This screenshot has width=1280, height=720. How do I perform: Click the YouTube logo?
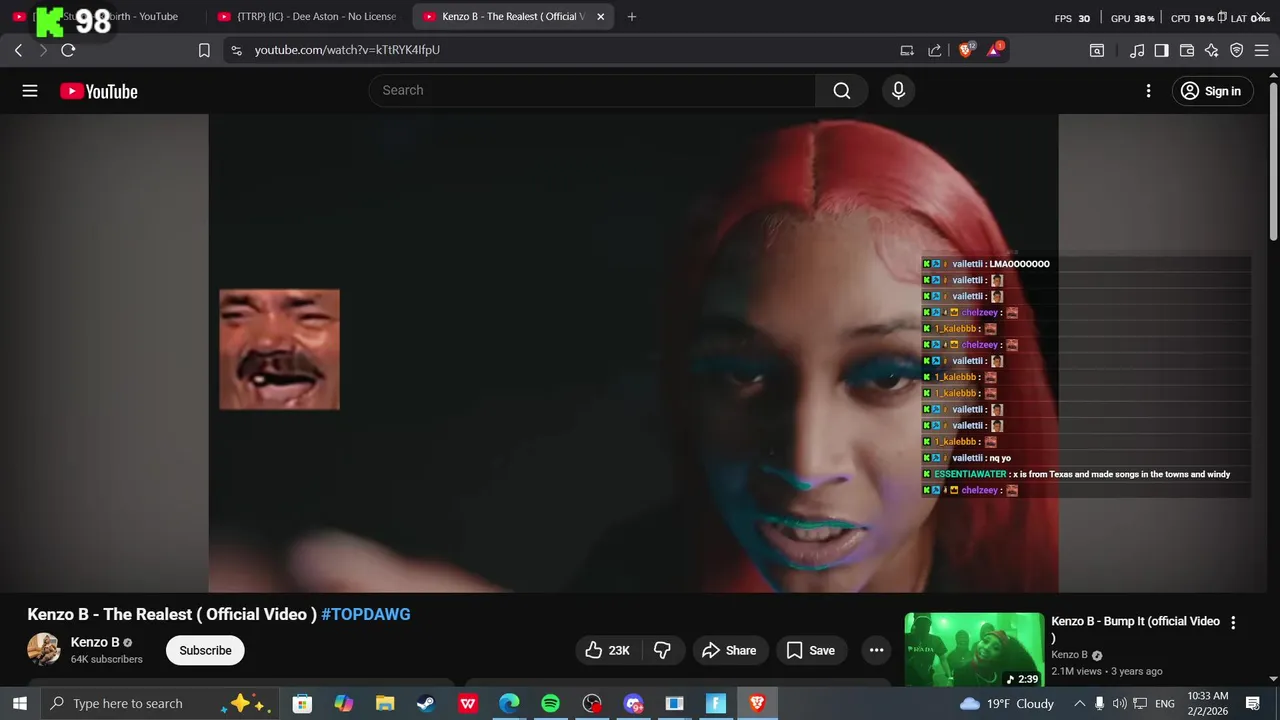(98, 91)
